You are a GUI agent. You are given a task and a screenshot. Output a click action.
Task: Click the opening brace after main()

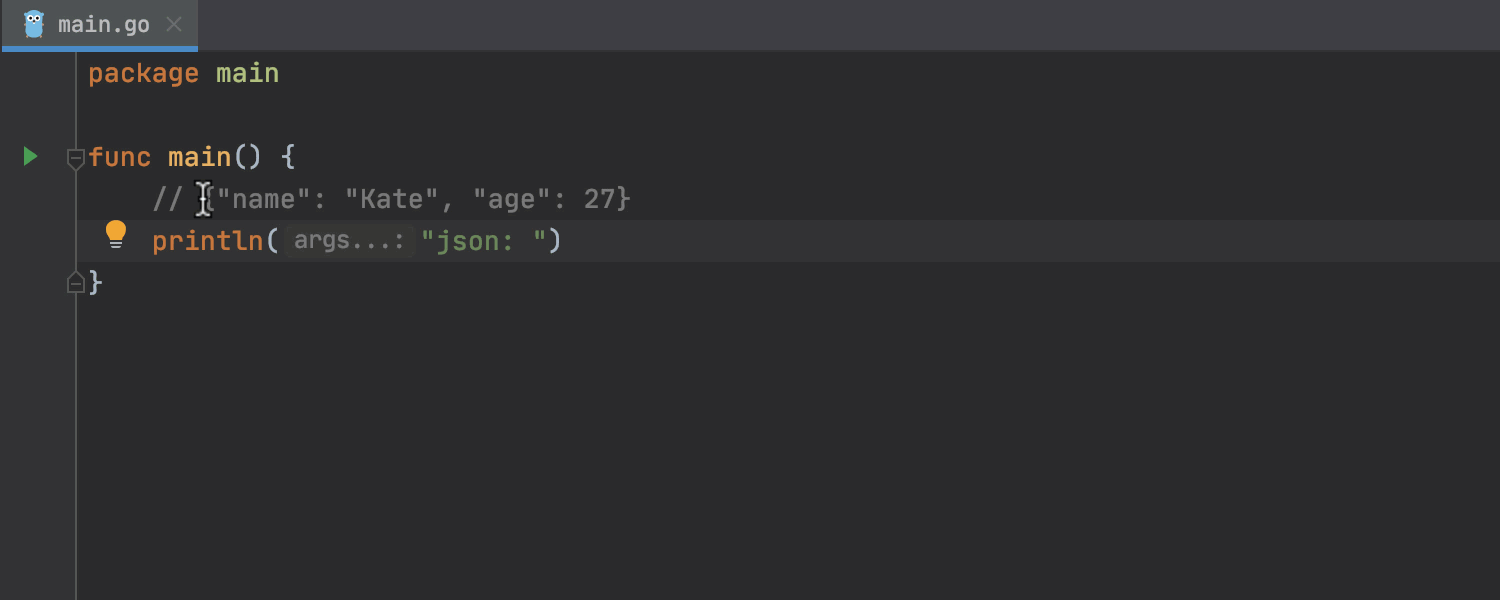coord(288,157)
